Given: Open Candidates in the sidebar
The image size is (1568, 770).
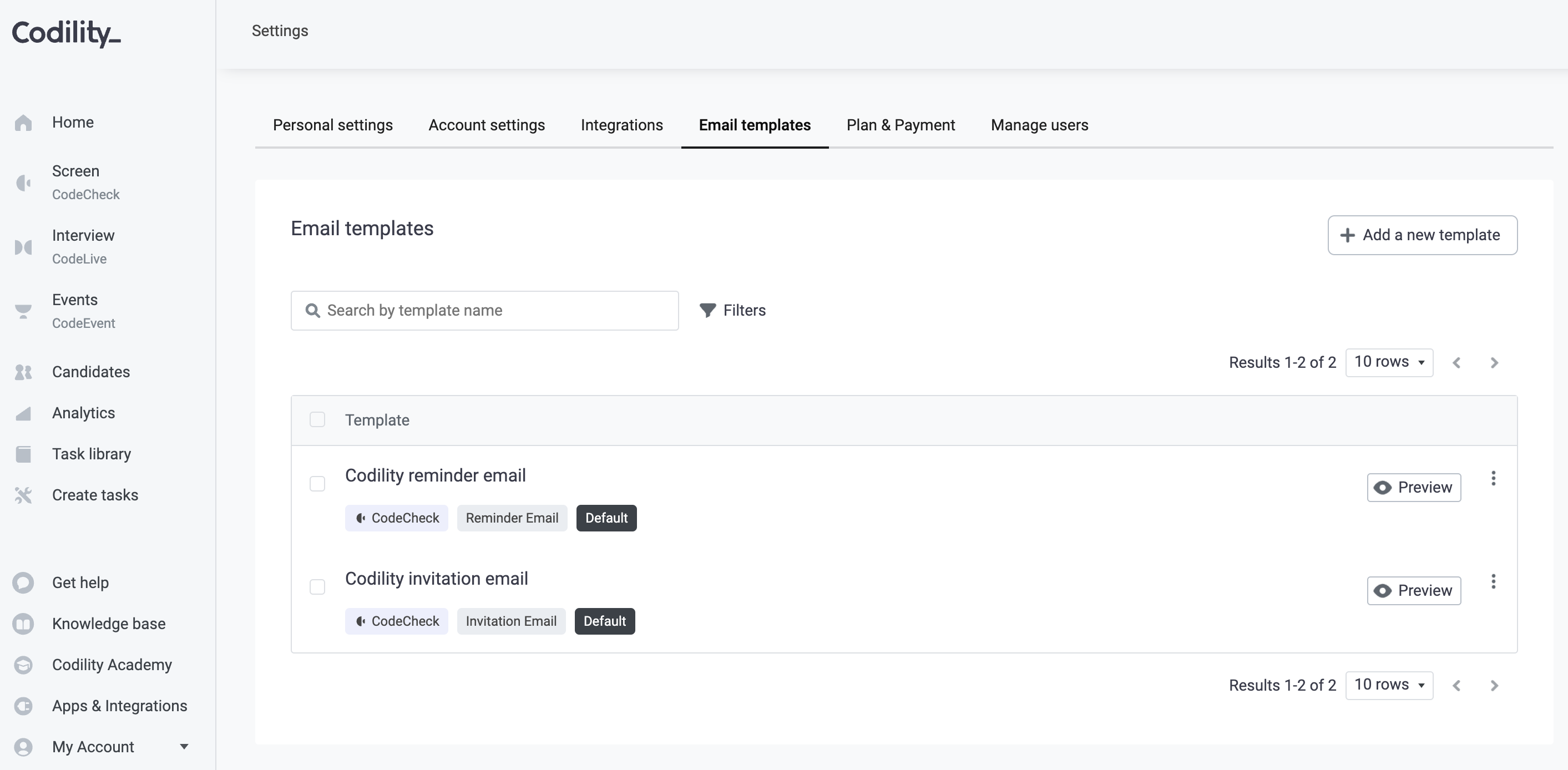Looking at the screenshot, I should (x=90, y=372).
